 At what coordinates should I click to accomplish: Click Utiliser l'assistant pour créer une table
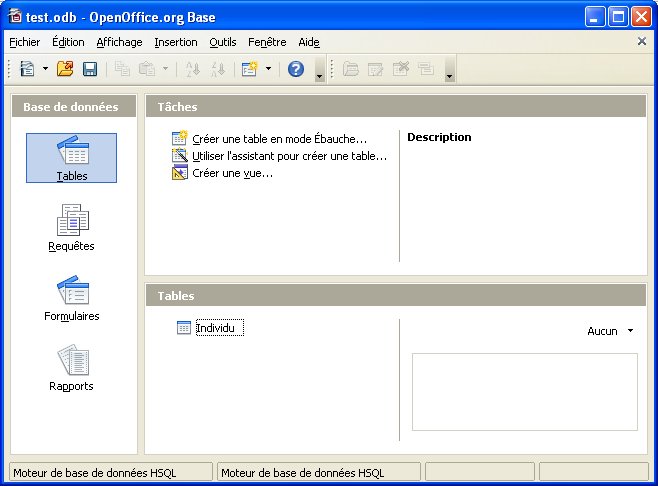pos(290,156)
